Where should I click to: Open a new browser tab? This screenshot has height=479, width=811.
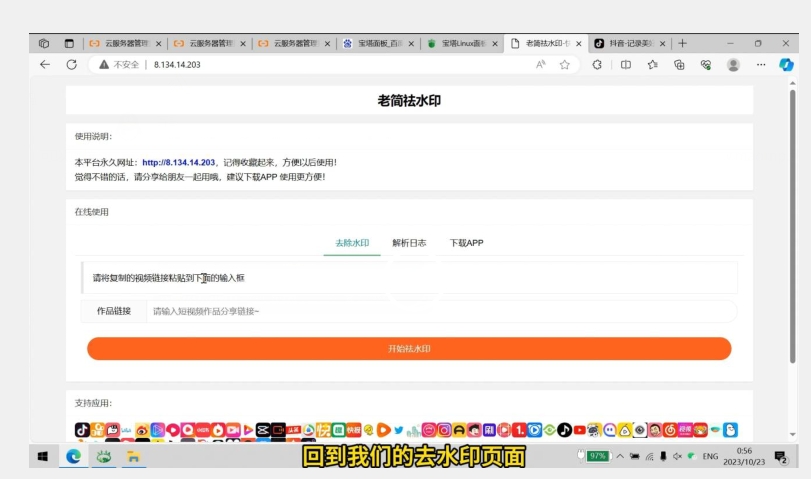(682, 43)
